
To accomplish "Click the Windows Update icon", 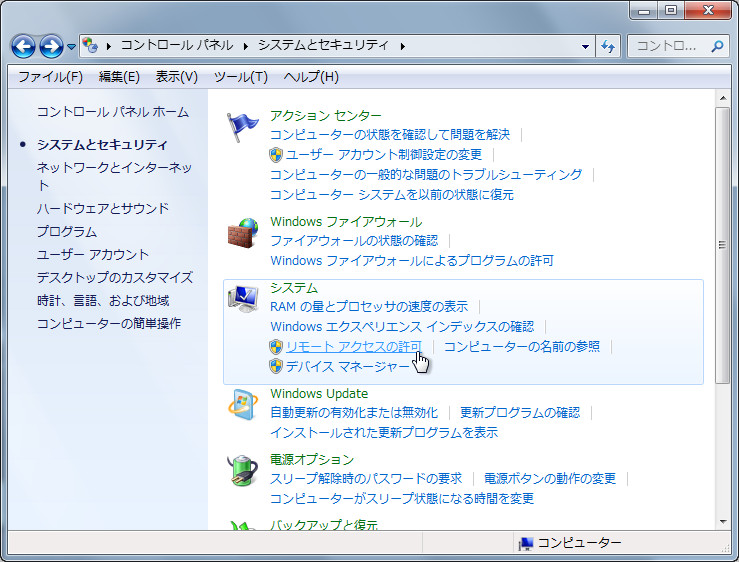I will [243, 405].
